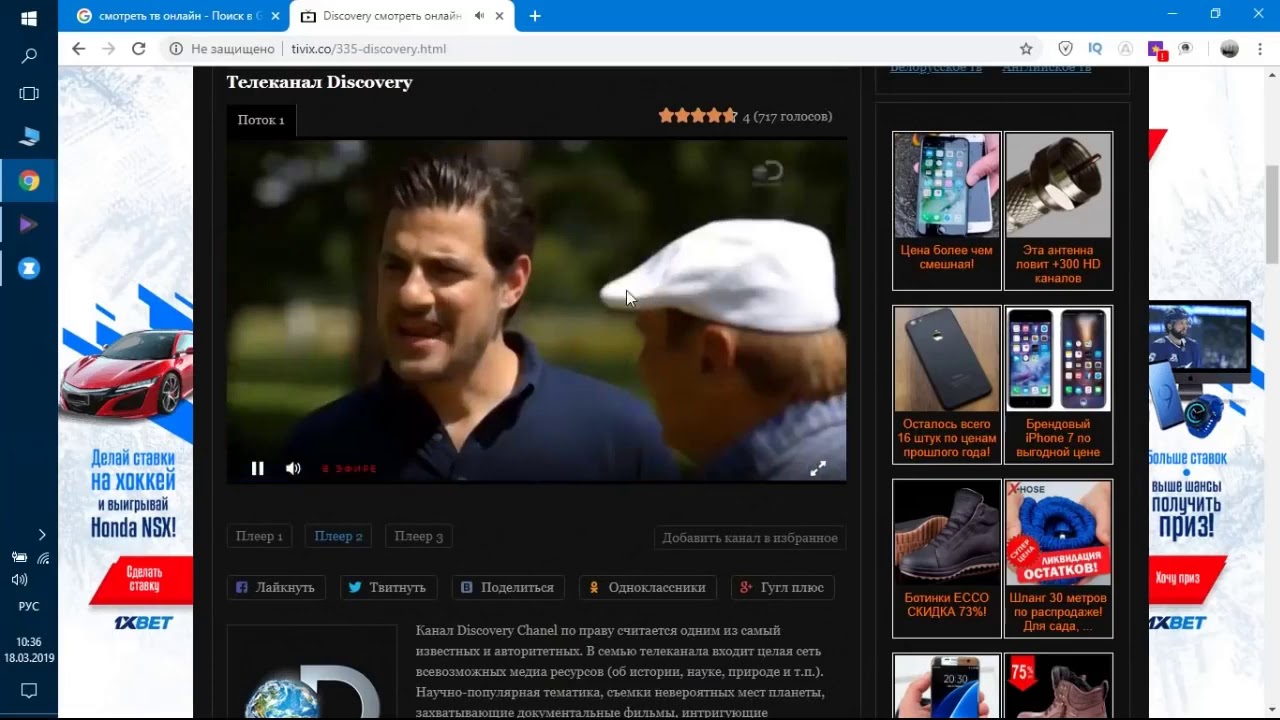Open the shield extension icon
Image resolution: width=1280 pixels, height=720 pixels.
pyautogui.click(x=1066, y=48)
